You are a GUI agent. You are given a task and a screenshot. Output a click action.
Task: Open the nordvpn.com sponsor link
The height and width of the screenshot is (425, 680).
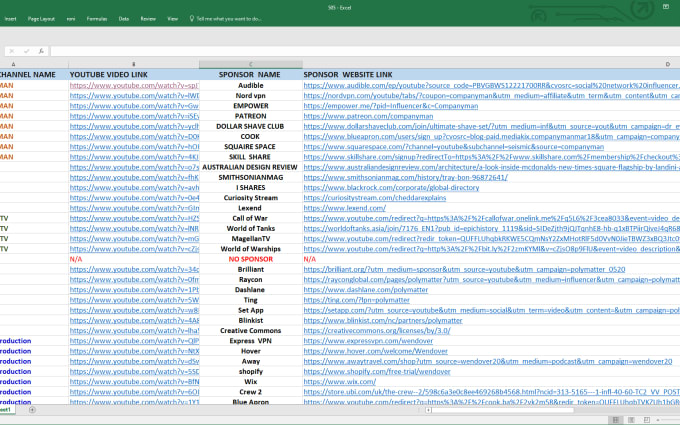point(491,95)
